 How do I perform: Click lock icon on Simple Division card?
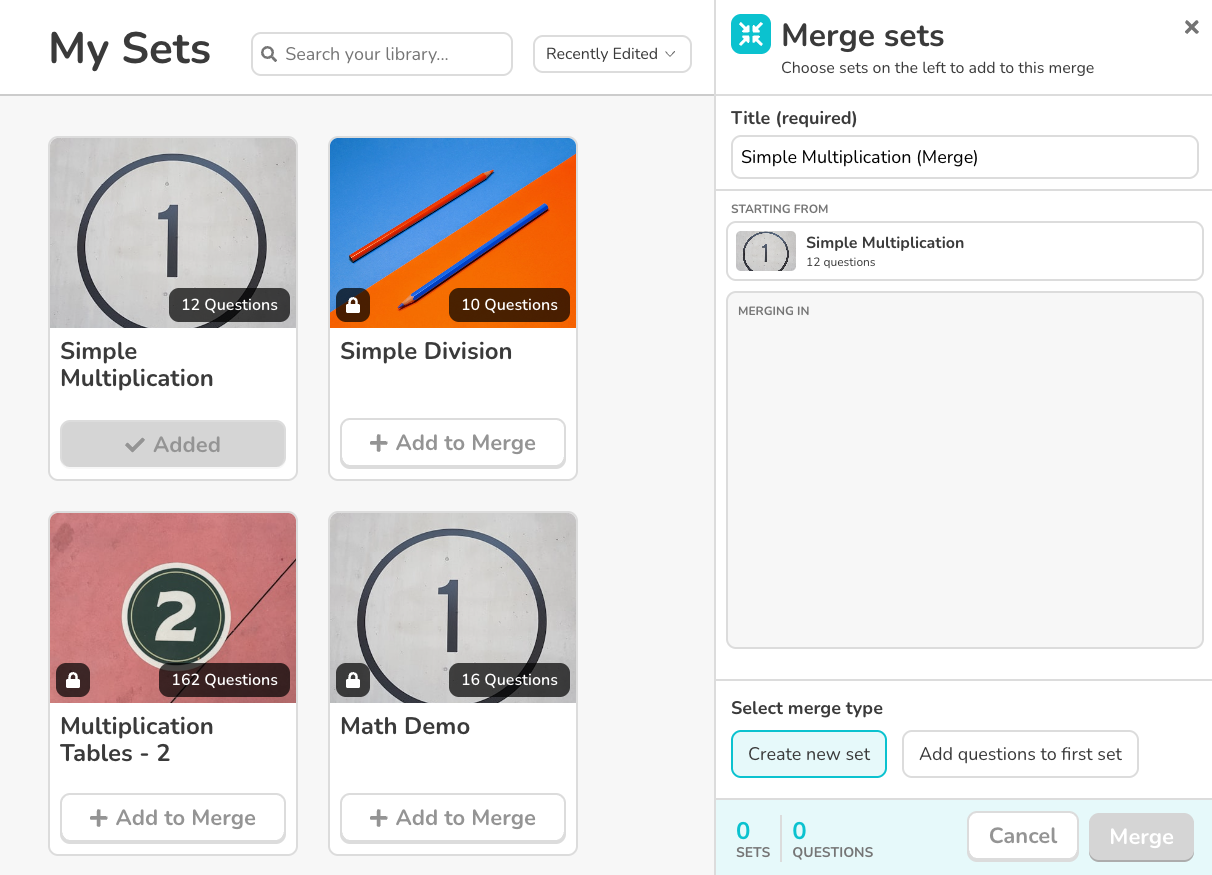coord(353,305)
